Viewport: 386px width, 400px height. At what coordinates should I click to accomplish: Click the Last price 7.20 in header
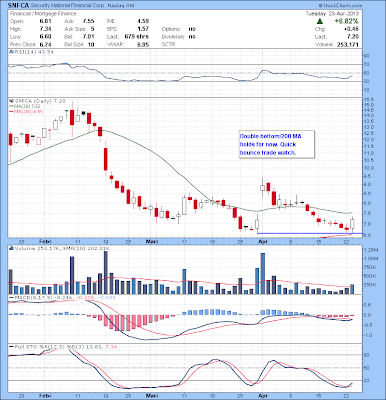click(x=353, y=37)
